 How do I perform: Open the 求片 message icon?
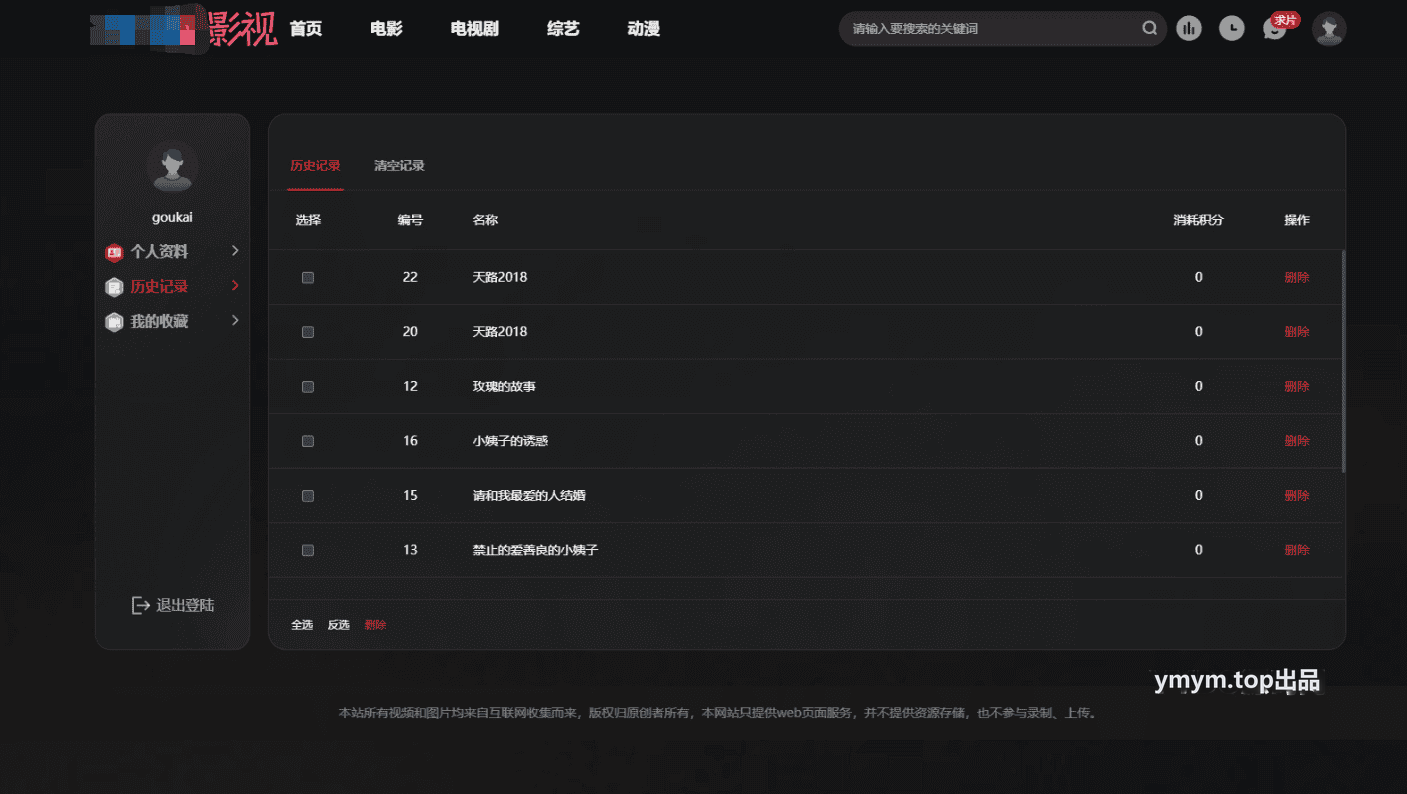tap(1275, 29)
